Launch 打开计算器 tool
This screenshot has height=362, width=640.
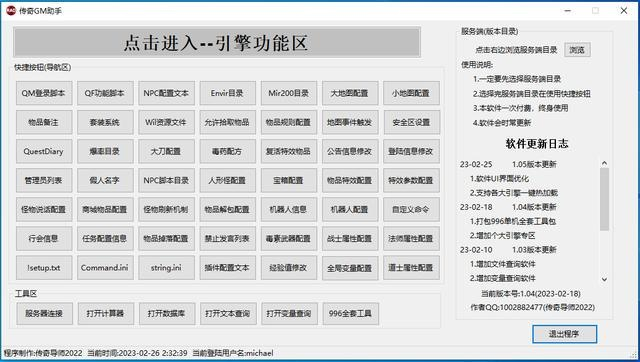(106, 313)
